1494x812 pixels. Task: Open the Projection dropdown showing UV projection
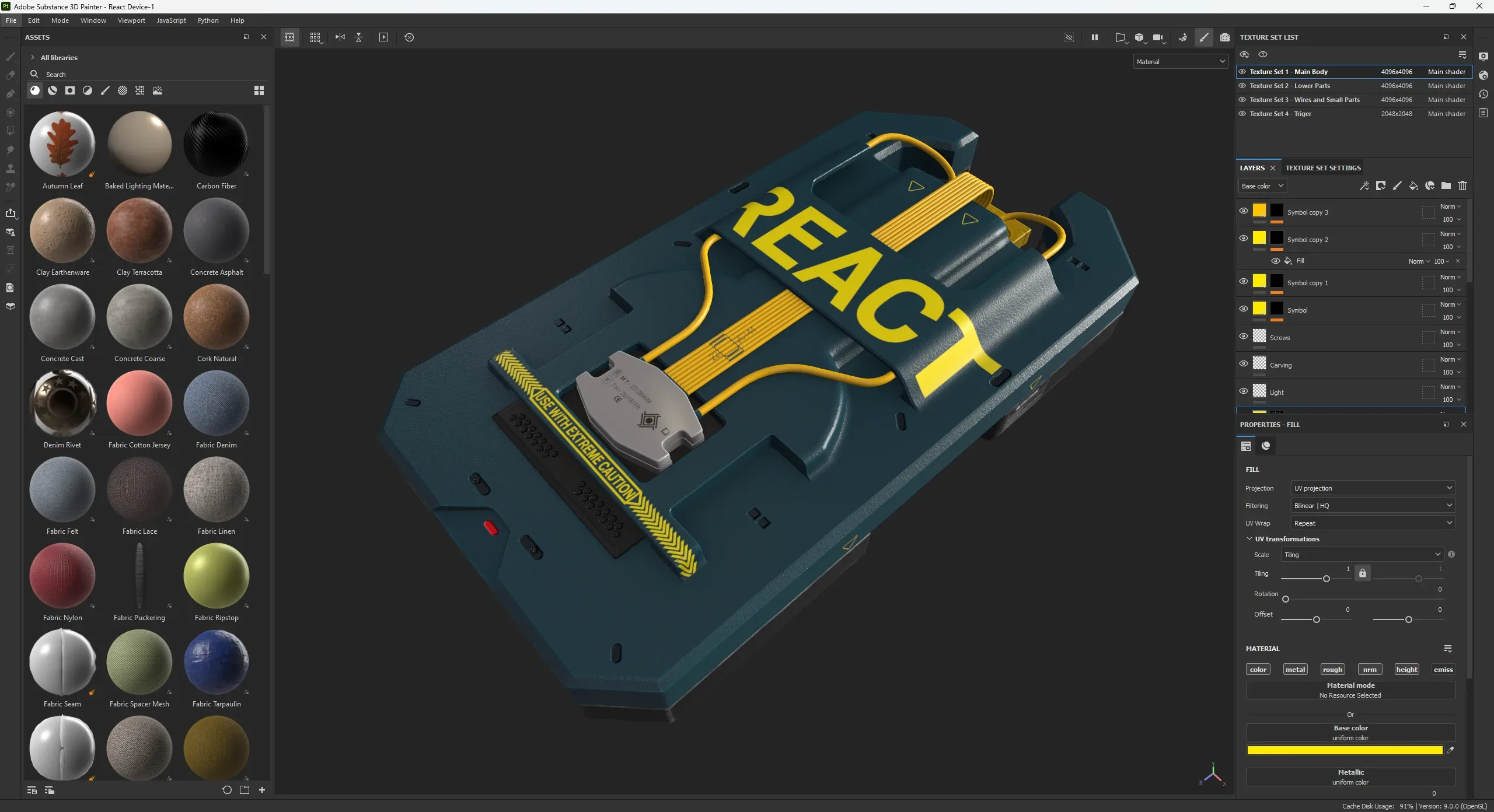tap(1373, 488)
